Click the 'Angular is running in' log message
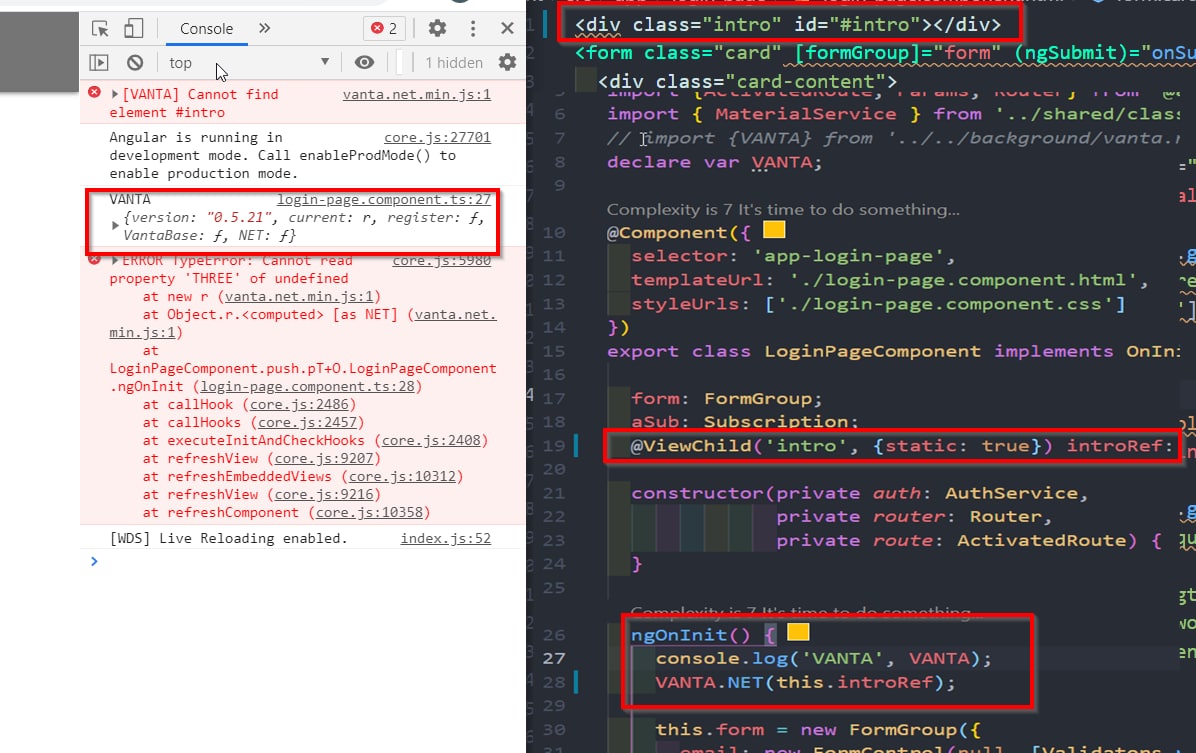 [x=282, y=156]
